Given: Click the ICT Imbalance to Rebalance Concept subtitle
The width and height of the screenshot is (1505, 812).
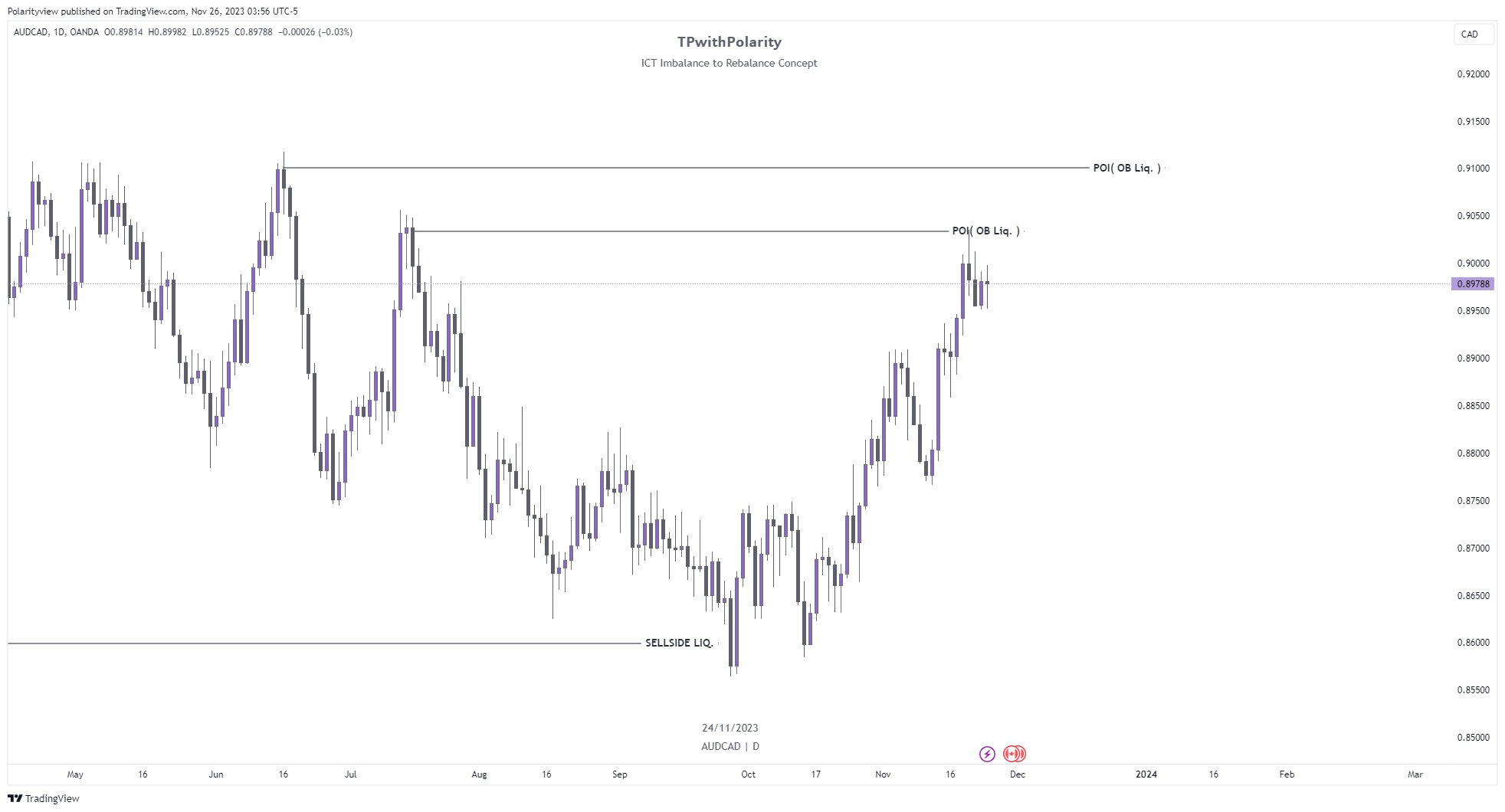Looking at the screenshot, I should point(729,63).
